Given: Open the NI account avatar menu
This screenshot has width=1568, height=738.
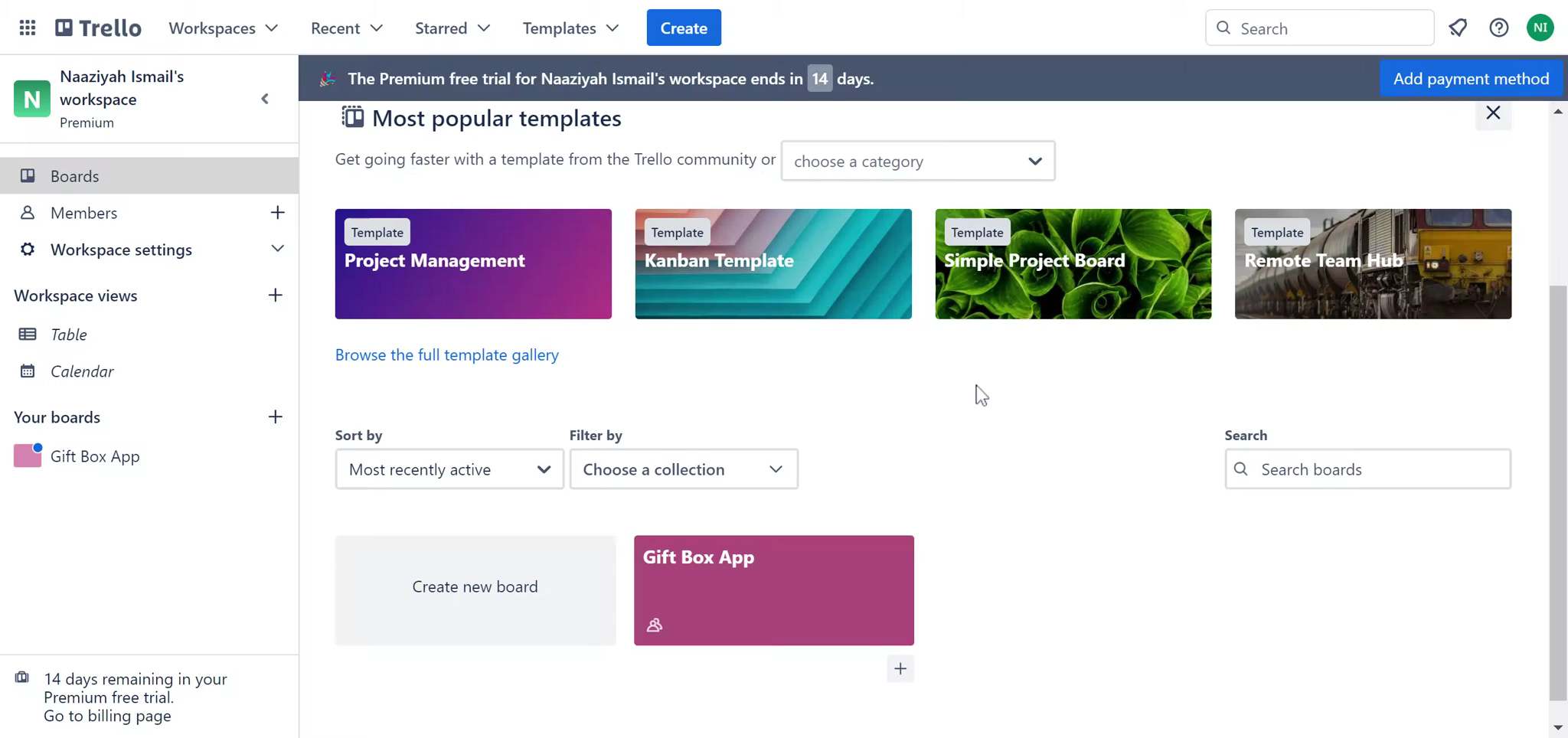Looking at the screenshot, I should tap(1540, 28).
